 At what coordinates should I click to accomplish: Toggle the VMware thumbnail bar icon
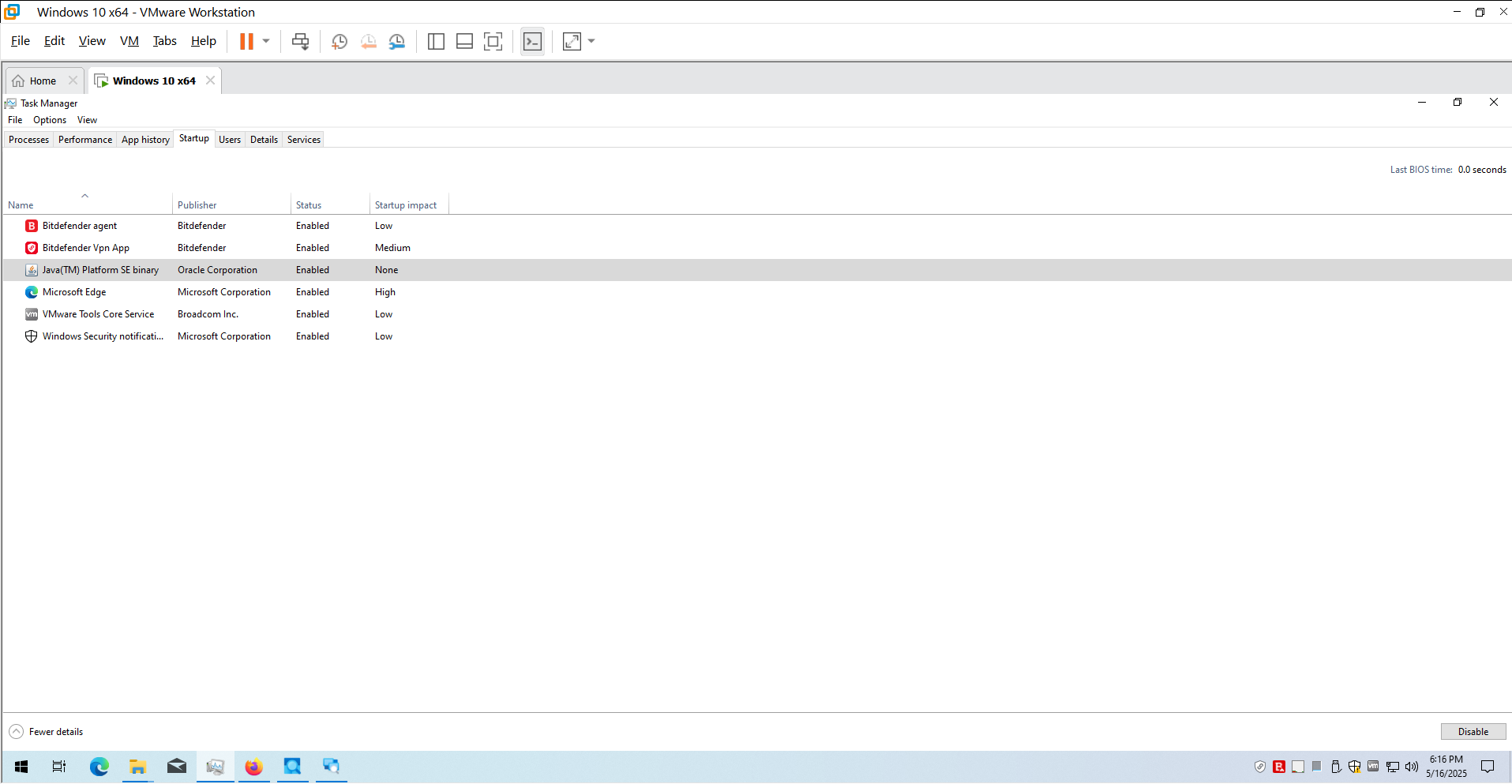[x=465, y=41]
